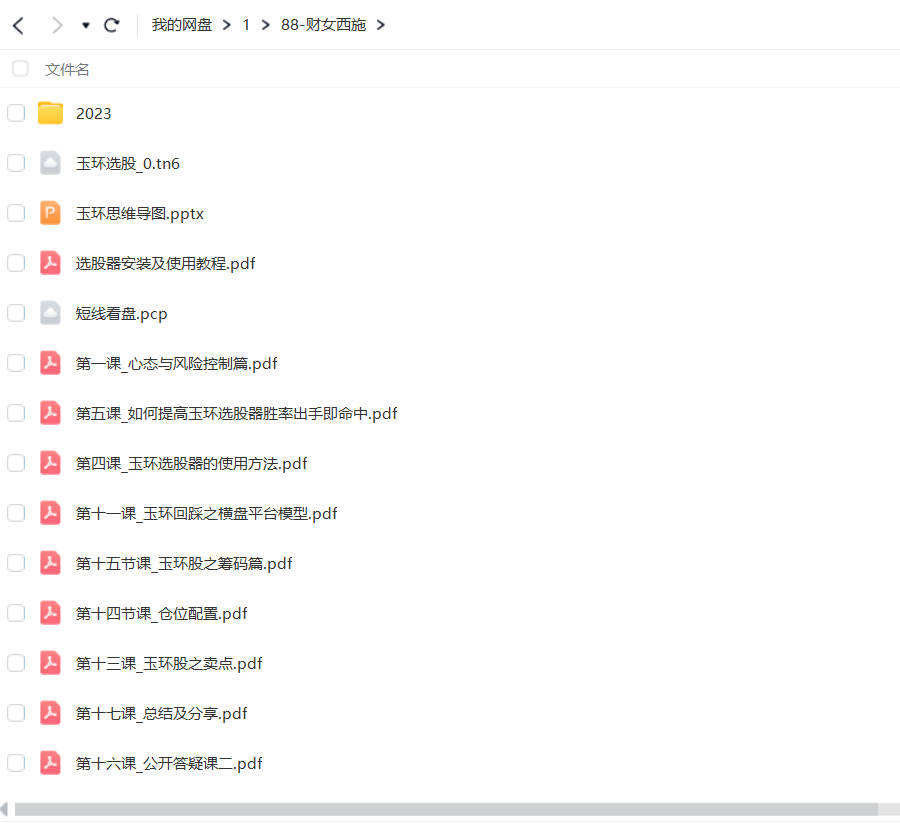The image size is (900, 834).
Task: Click the PDF icon of 第十六课 file
Action: pyautogui.click(x=51, y=762)
